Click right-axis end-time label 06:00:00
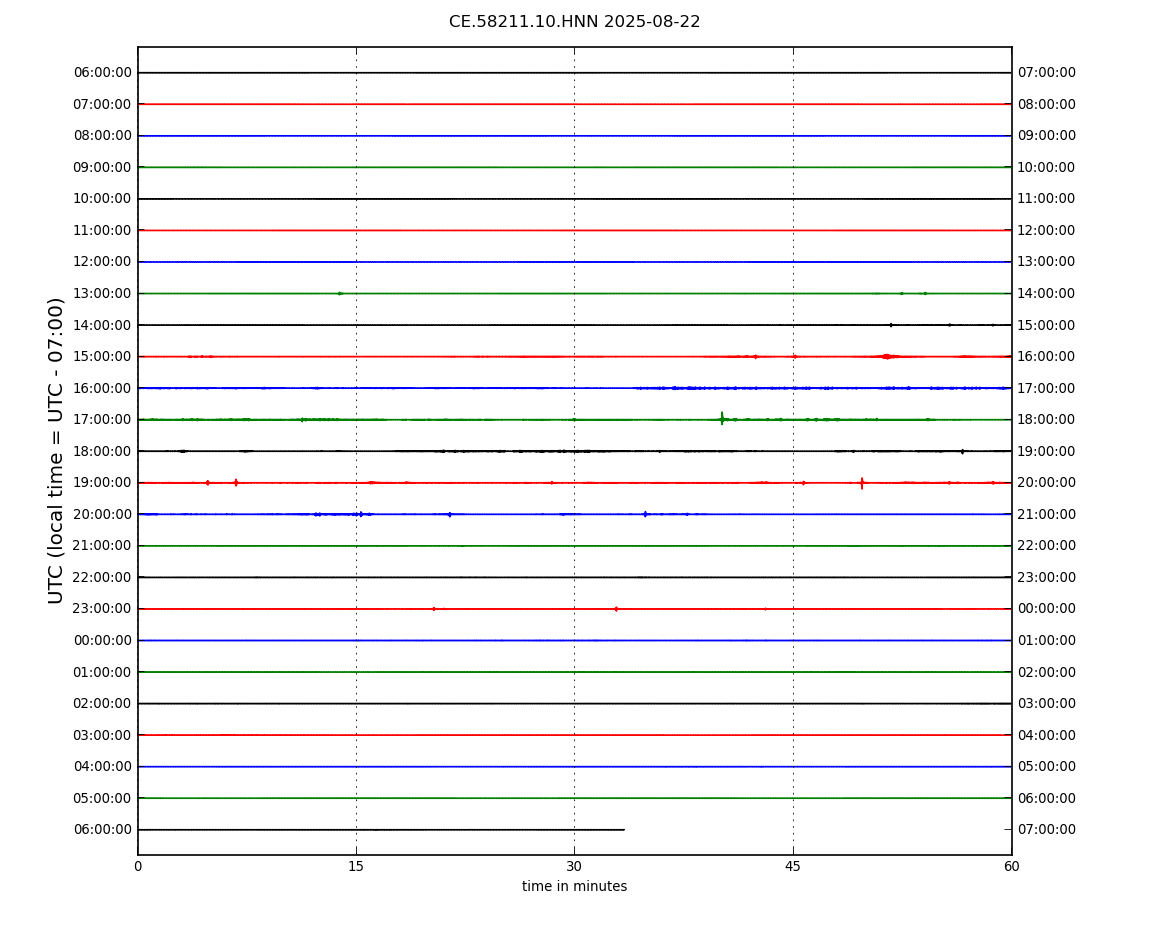 point(1047,798)
